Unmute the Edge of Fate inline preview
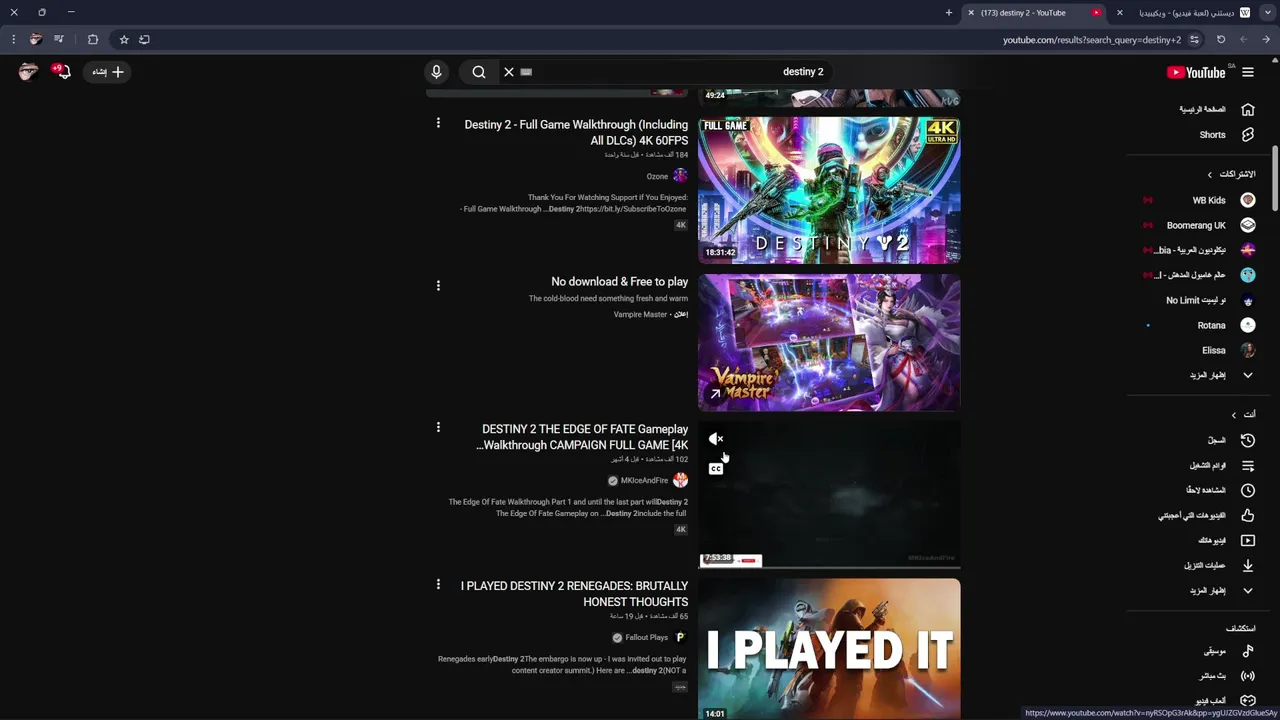This screenshot has width=1280, height=720. point(716,439)
